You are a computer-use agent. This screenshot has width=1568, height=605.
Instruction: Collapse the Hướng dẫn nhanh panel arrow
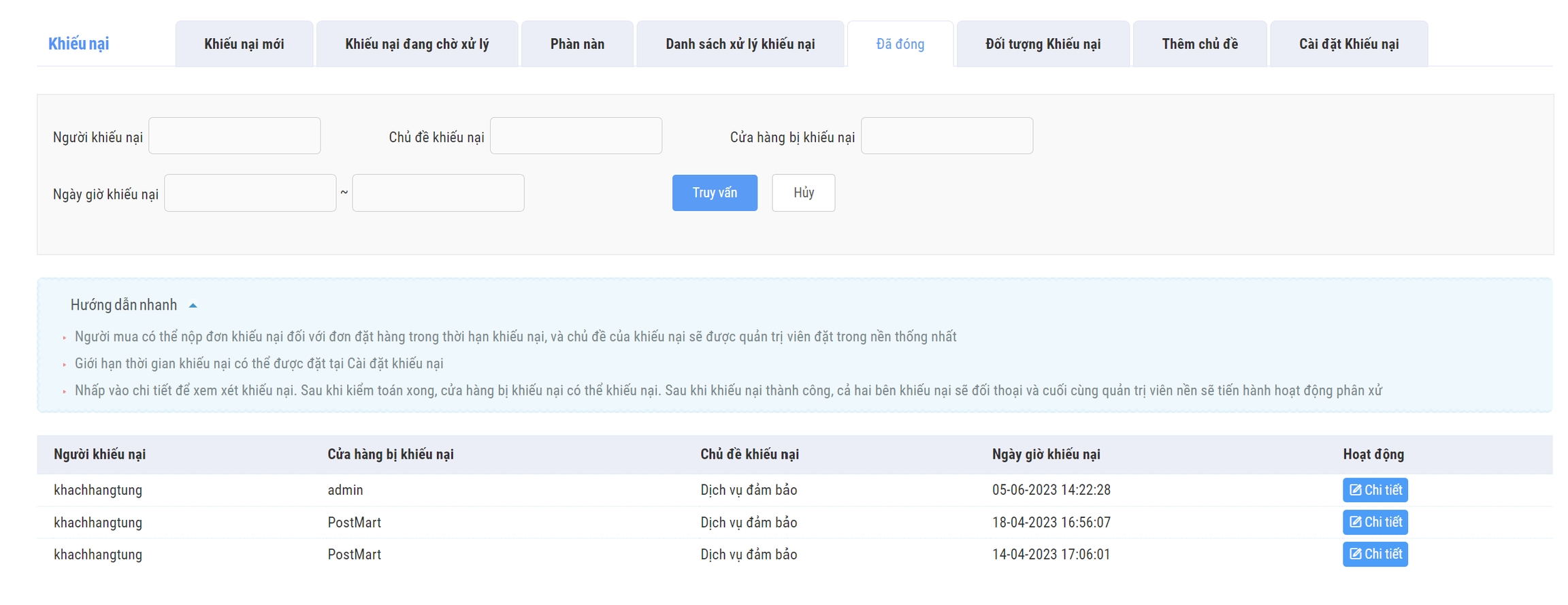[x=193, y=306]
